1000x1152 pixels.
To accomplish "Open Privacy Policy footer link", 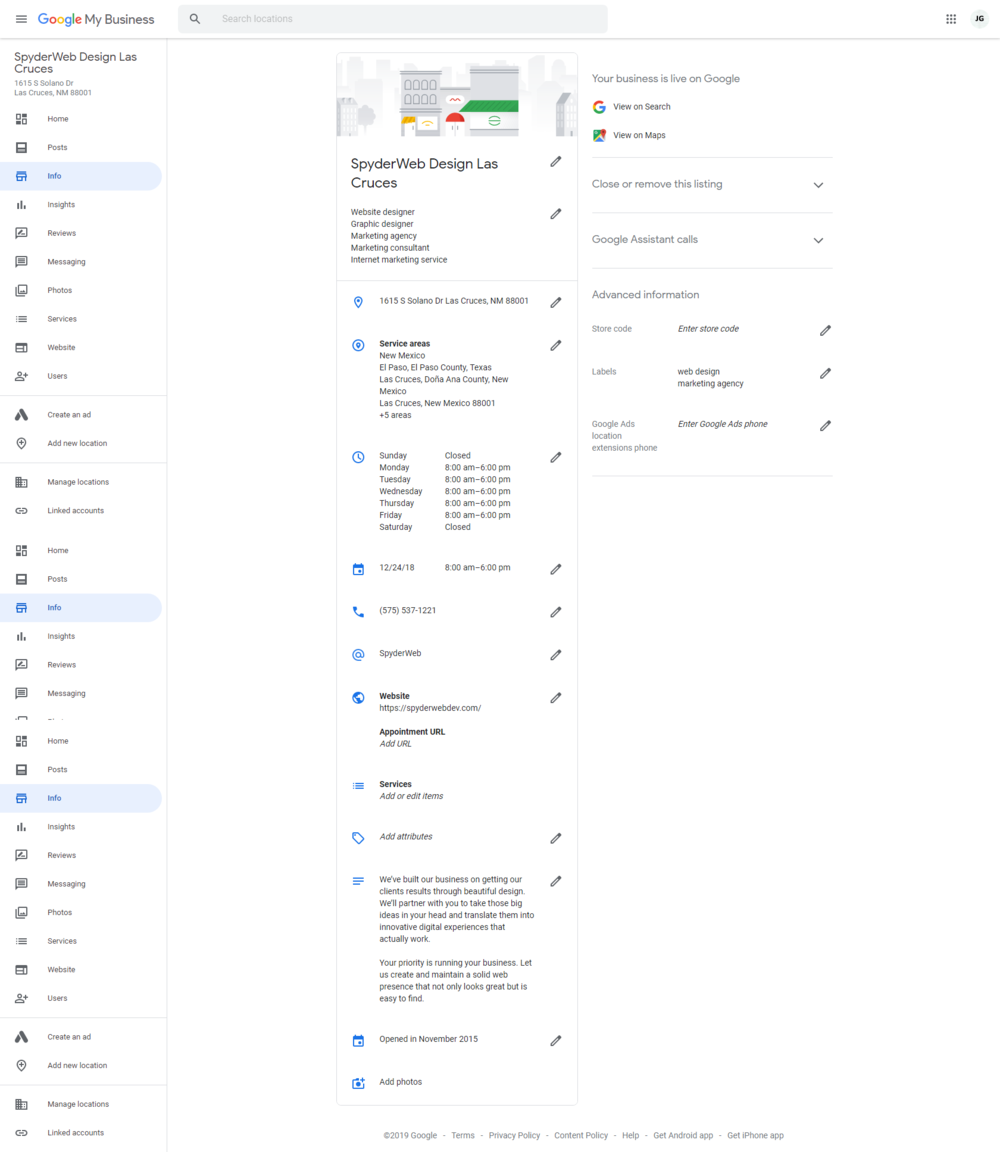I will [x=514, y=1135].
